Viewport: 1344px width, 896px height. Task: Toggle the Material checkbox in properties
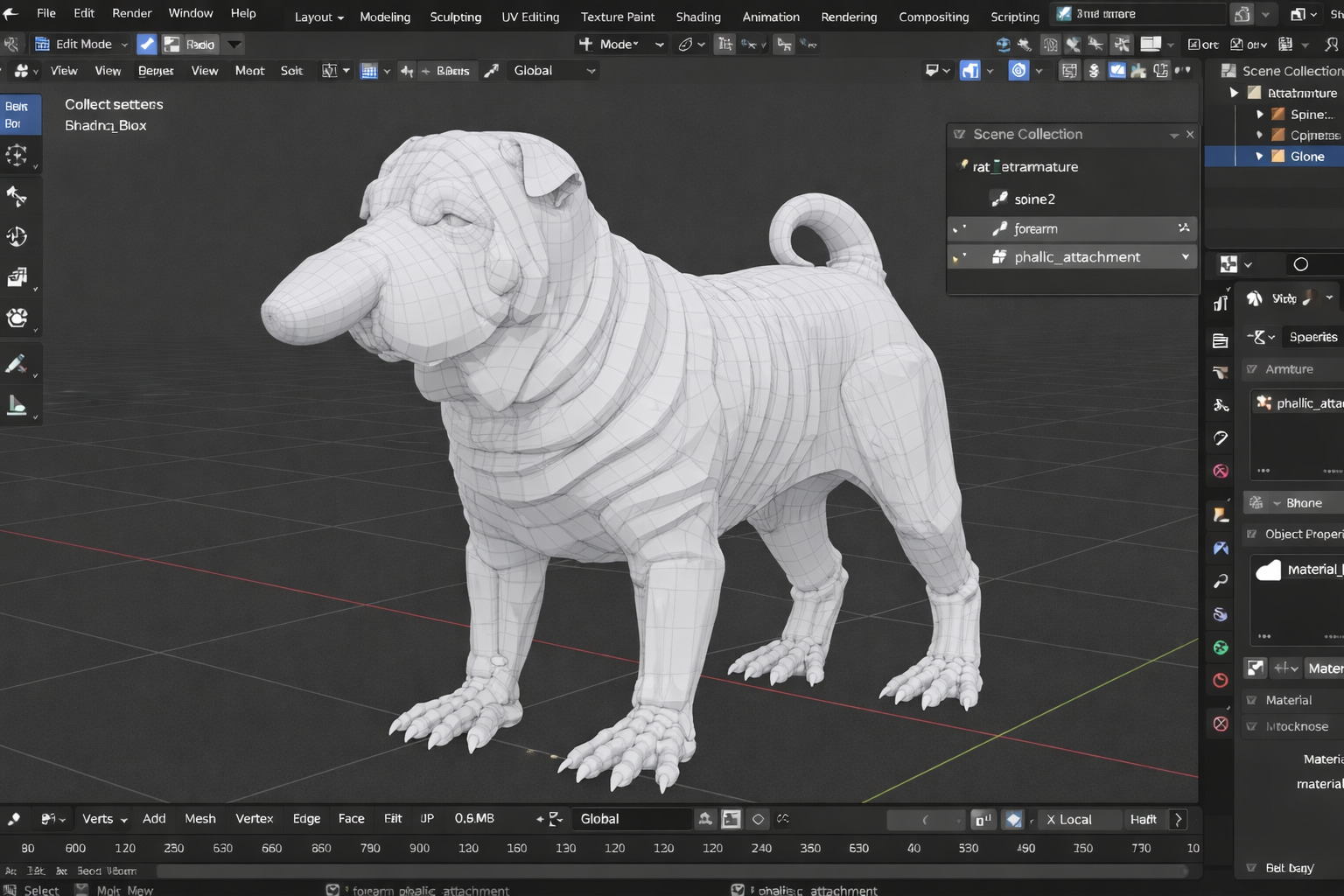pyautogui.click(x=1252, y=700)
